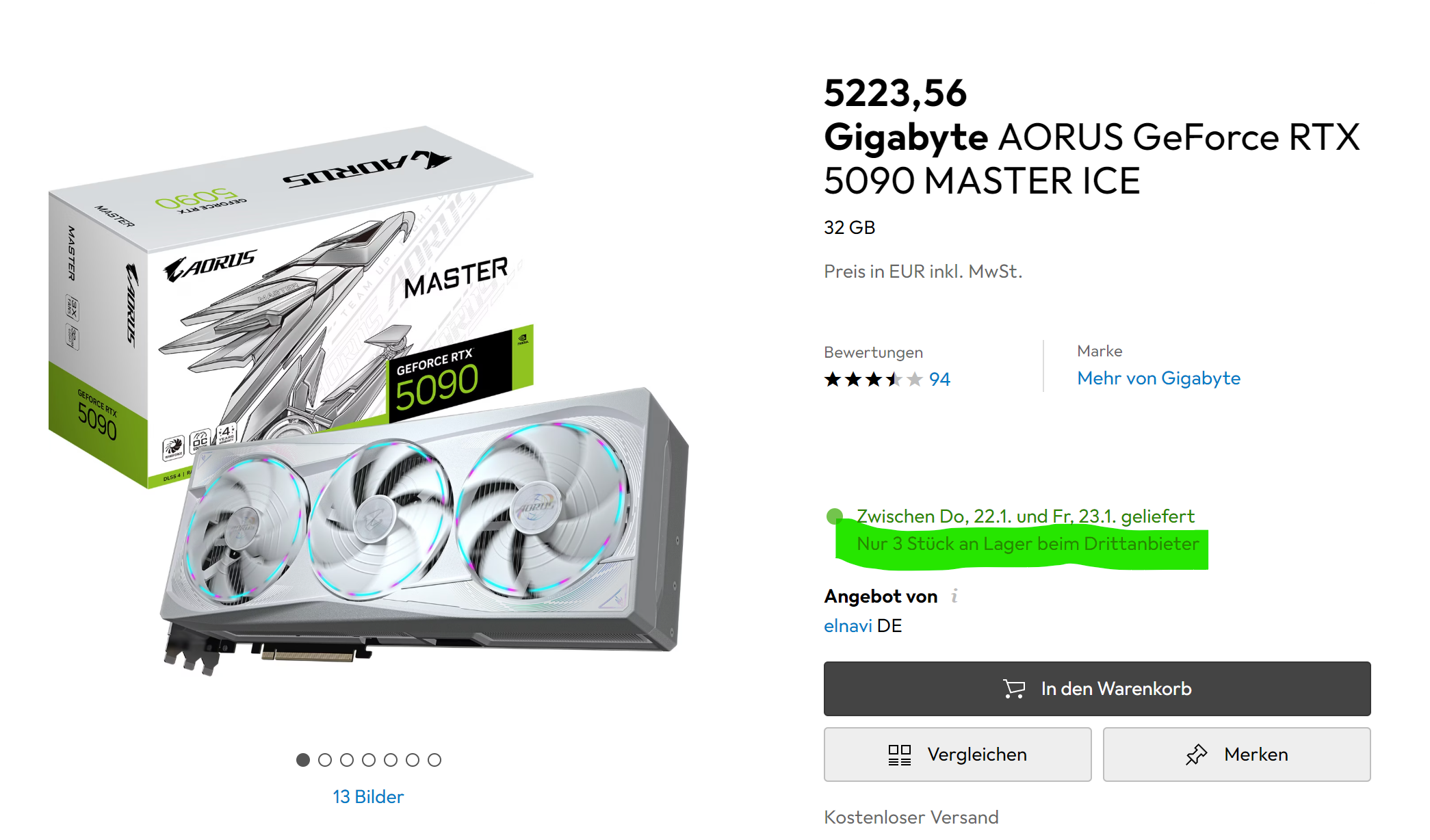Jump to the fourth carousel image dot
Viewport: 1430px width, 840px height.
coord(369,760)
